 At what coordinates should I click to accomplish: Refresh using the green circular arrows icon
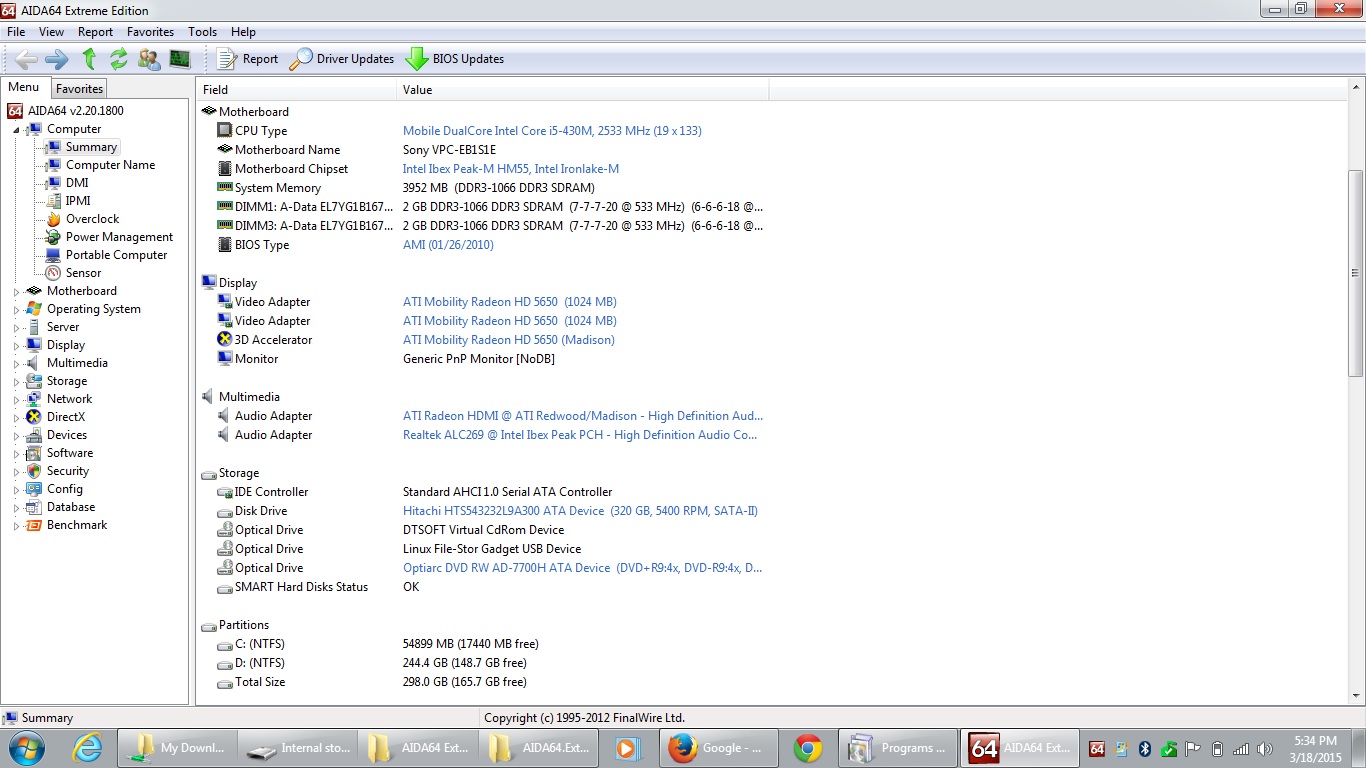pos(119,59)
